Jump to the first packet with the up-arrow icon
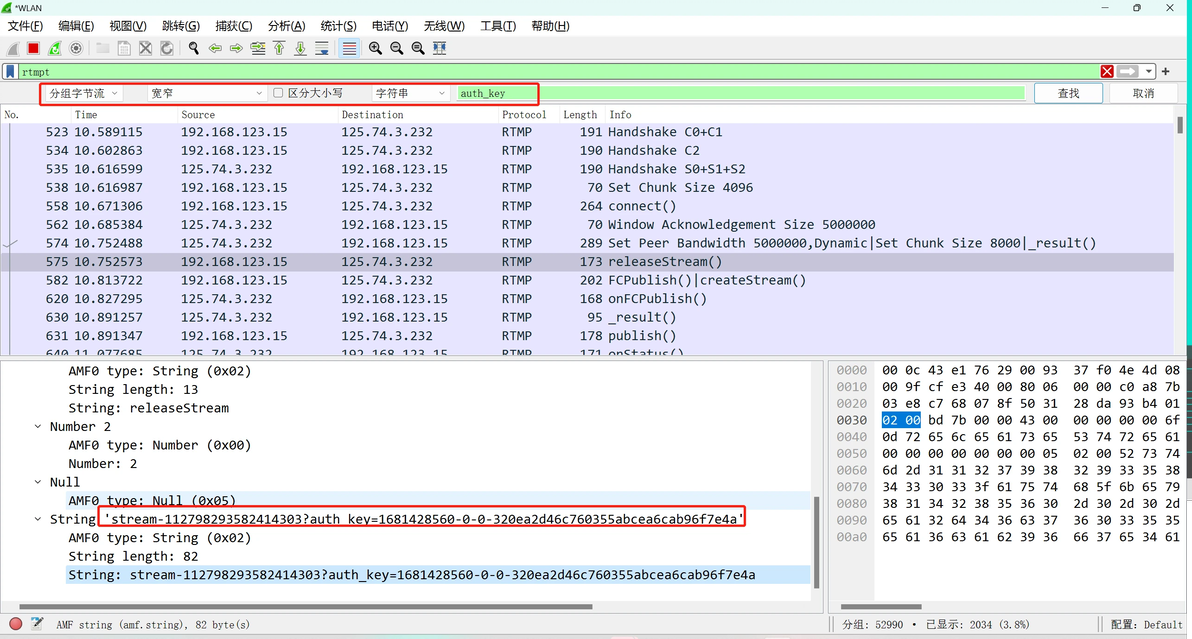Image resolution: width=1192 pixels, height=639 pixels. [279, 48]
